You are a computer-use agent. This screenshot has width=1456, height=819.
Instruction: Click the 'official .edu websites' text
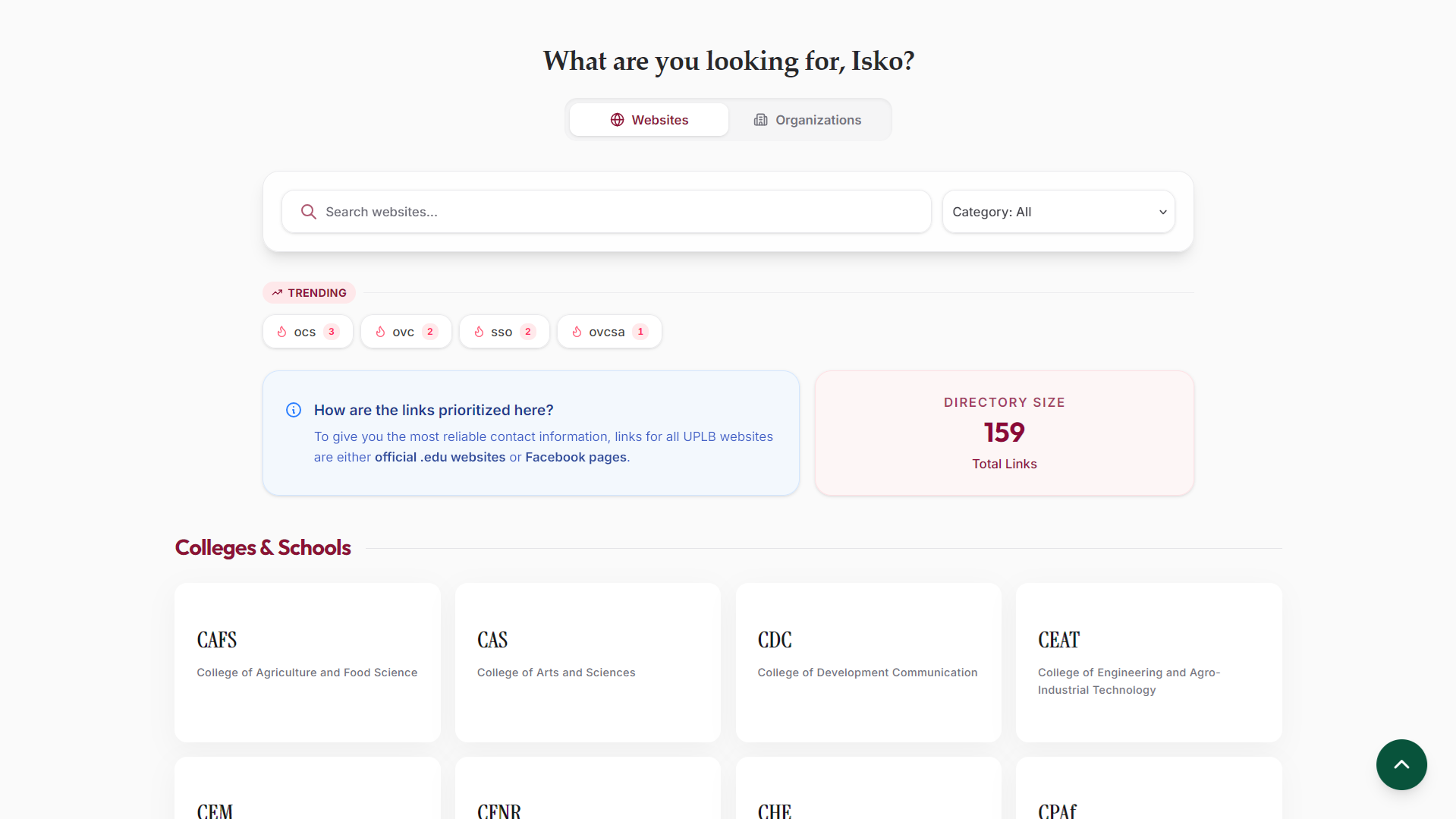coord(440,457)
